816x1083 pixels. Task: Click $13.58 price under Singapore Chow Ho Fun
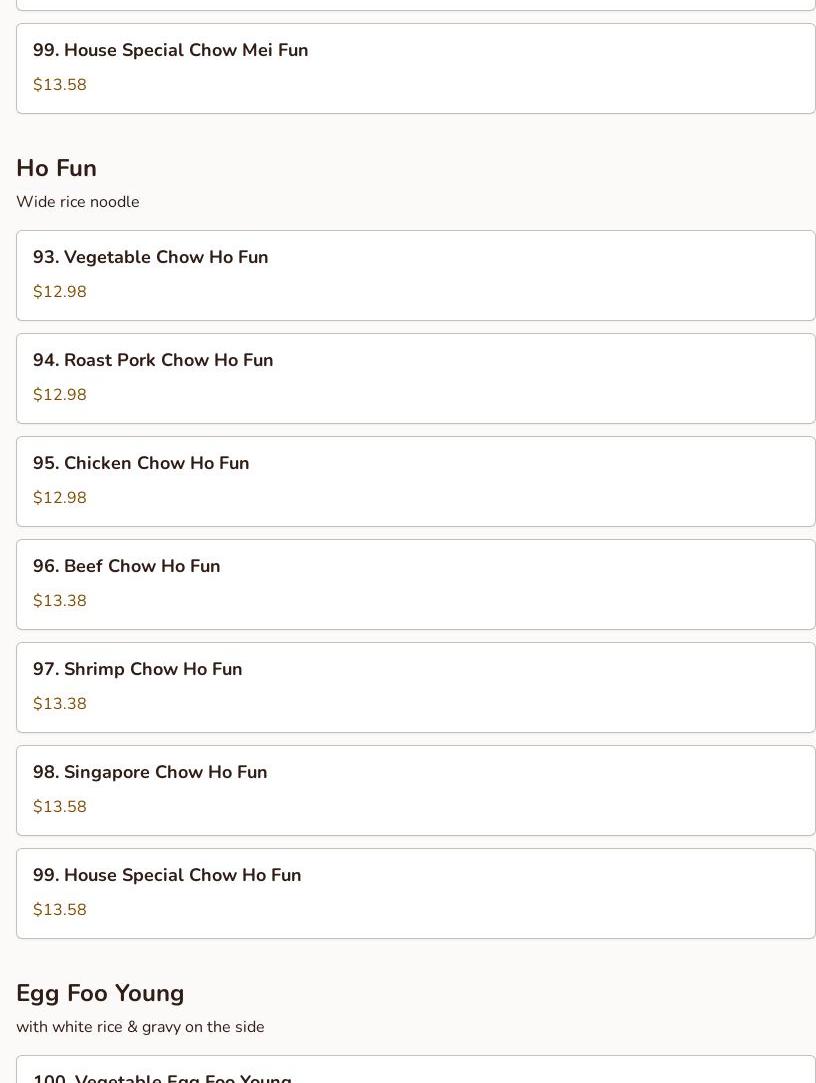pos(60,807)
